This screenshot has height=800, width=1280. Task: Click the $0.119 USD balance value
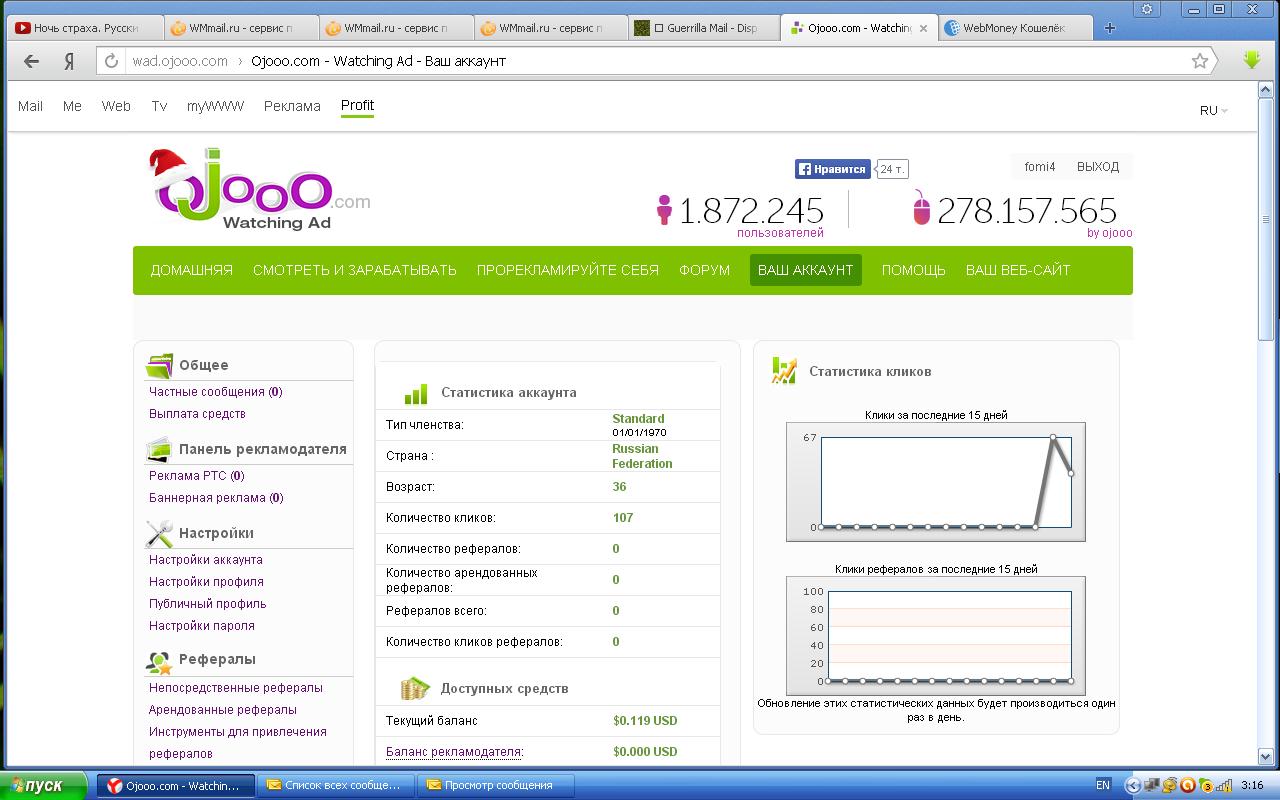click(x=645, y=721)
